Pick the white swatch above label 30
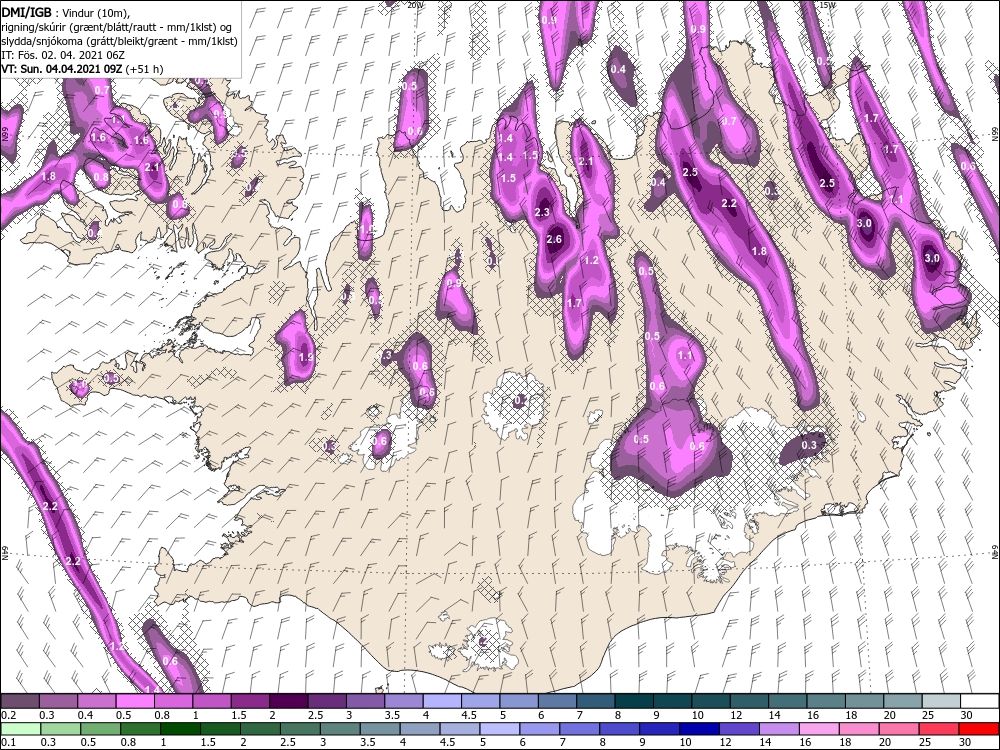The image size is (1000, 750). [979, 702]
